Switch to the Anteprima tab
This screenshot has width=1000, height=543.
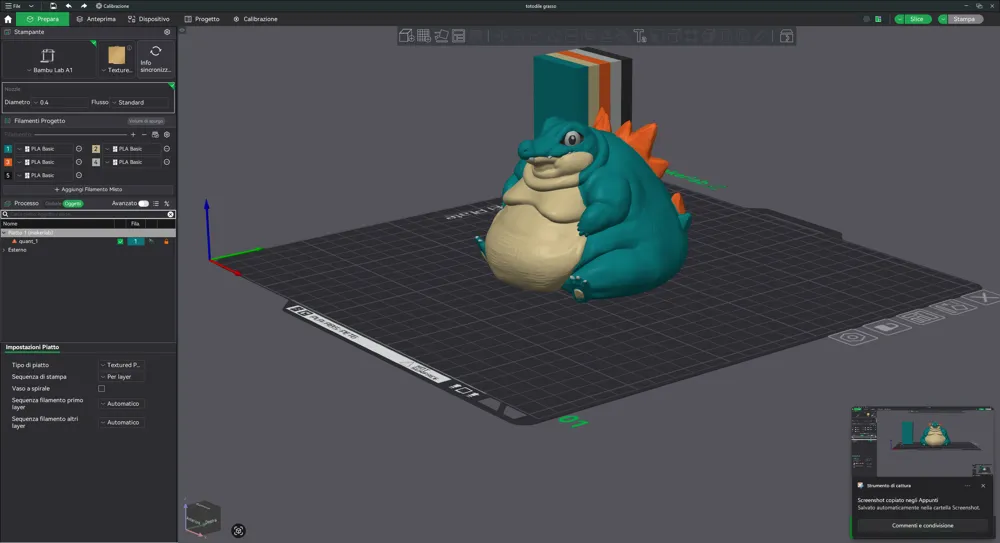click(96, 19)
